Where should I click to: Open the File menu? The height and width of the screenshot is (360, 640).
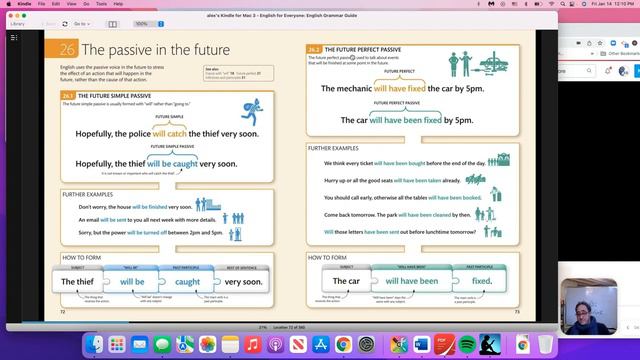[42, 4]
